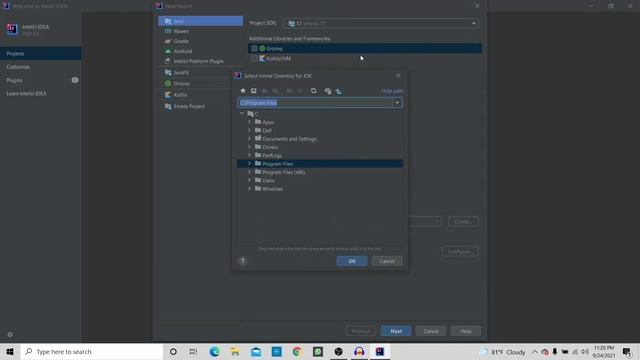
Task: Select Maven project type
Action: [x=200, y=31]
